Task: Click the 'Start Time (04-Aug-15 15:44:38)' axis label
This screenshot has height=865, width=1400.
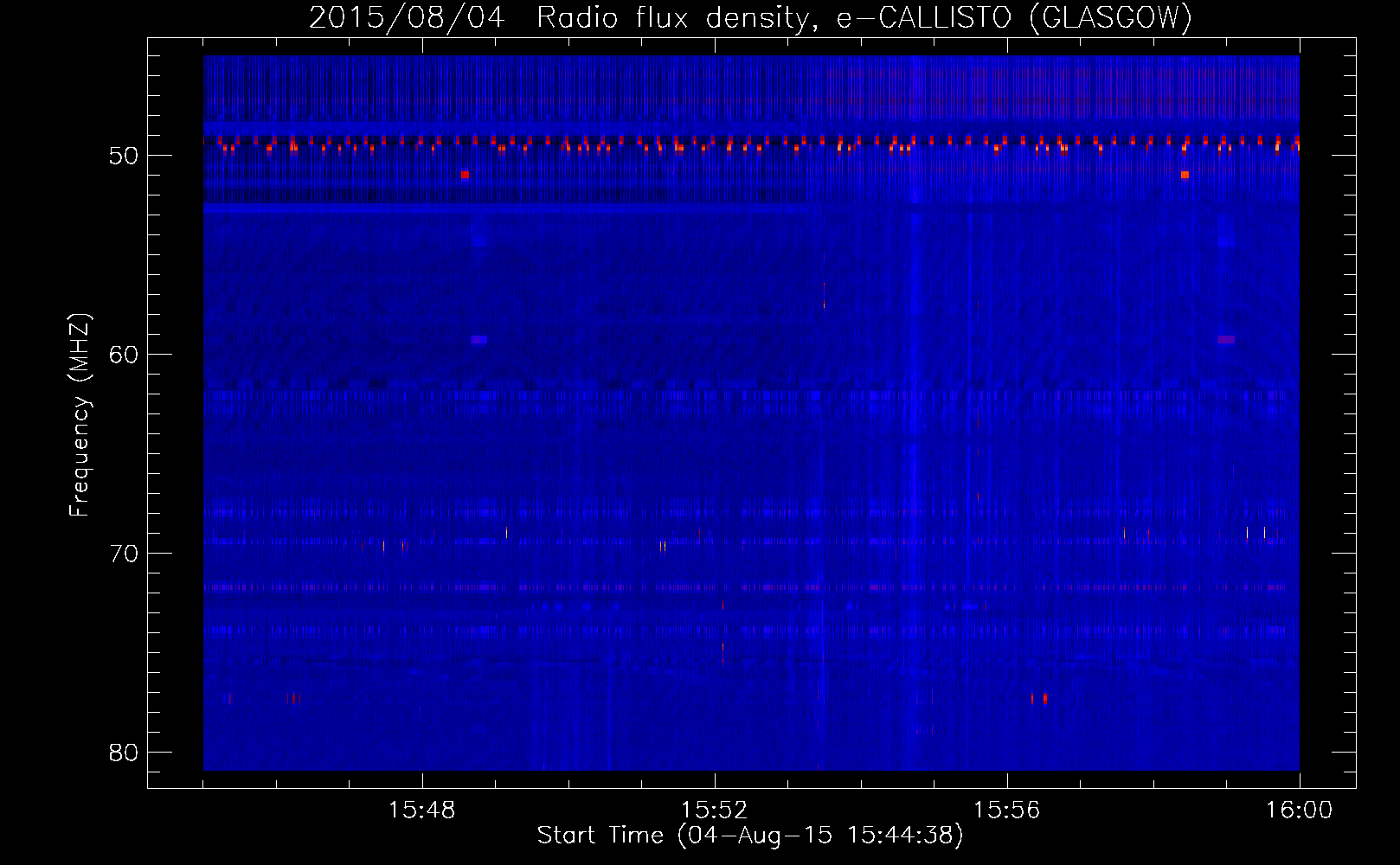Action: click(750, 836)
